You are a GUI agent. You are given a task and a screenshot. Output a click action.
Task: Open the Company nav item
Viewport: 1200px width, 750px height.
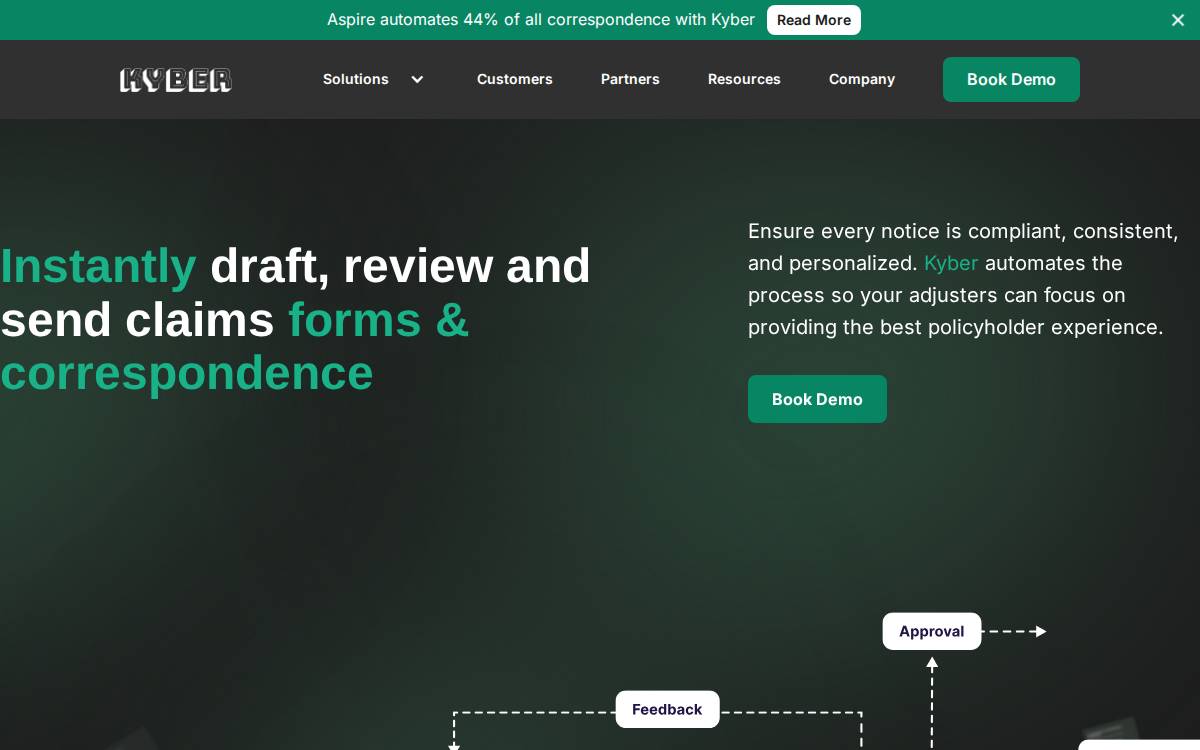click(x=862, y=79)
